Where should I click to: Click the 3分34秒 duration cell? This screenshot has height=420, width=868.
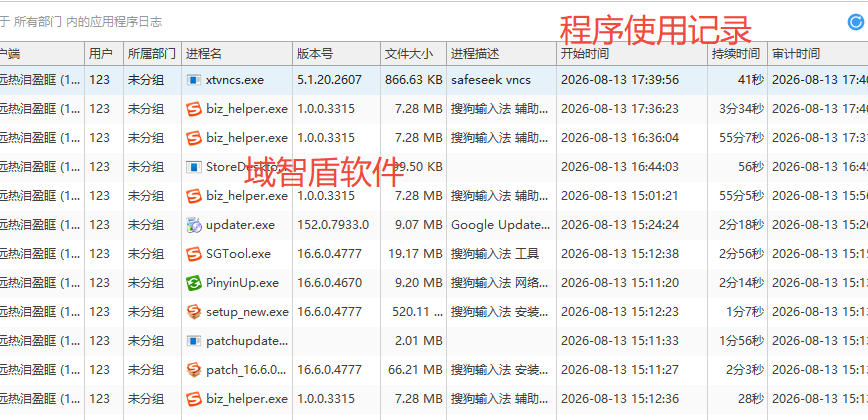click(x=741, y=109)
